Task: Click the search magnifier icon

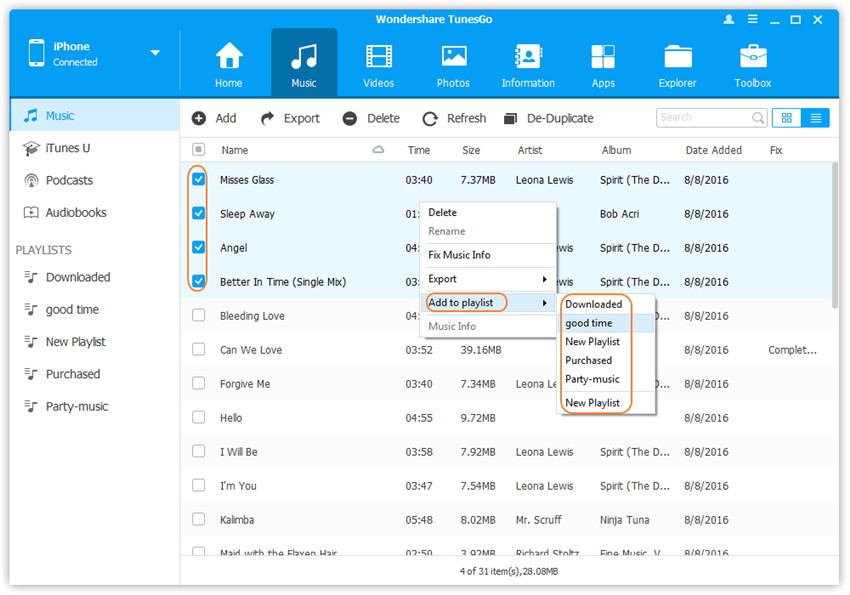Action: click(757, 118)
